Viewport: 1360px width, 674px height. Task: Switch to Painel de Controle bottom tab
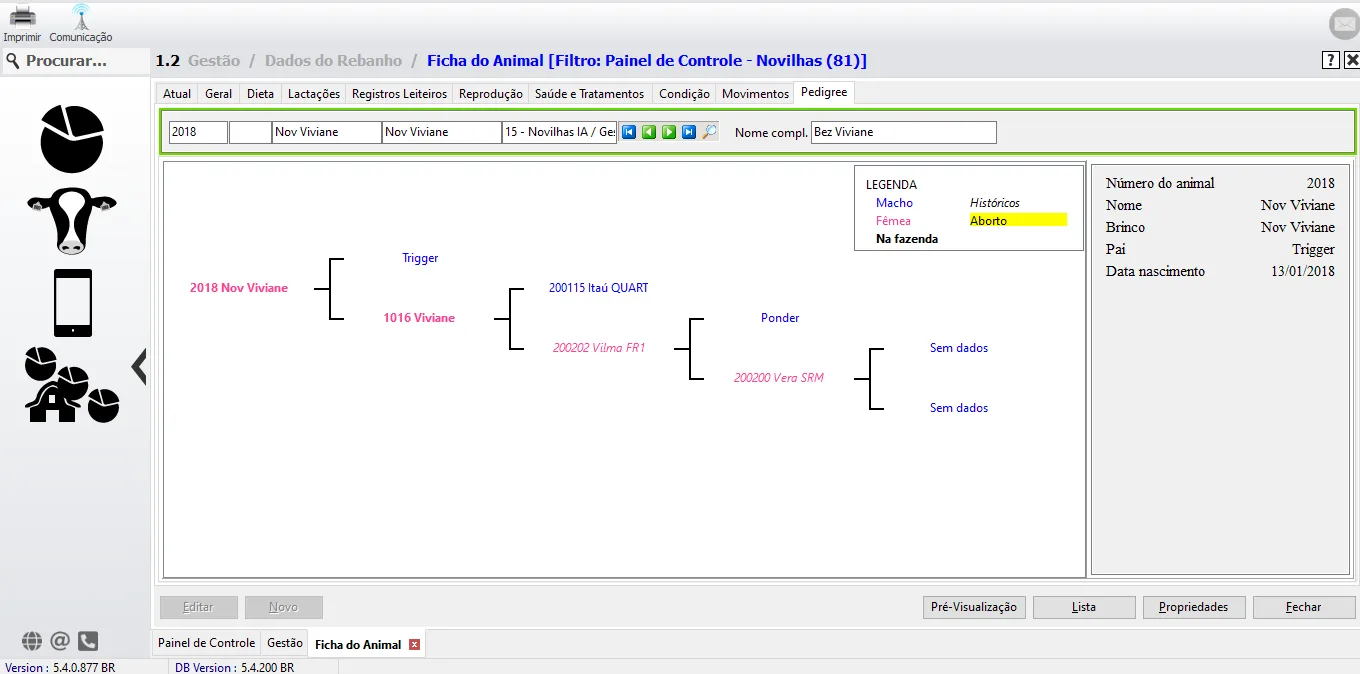(206, 643)
